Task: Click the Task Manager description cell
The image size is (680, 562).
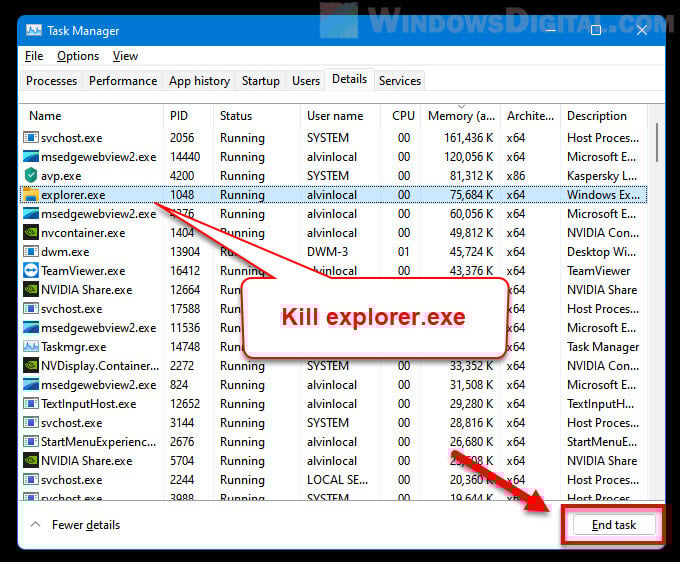Action: [x=603, y=346]
